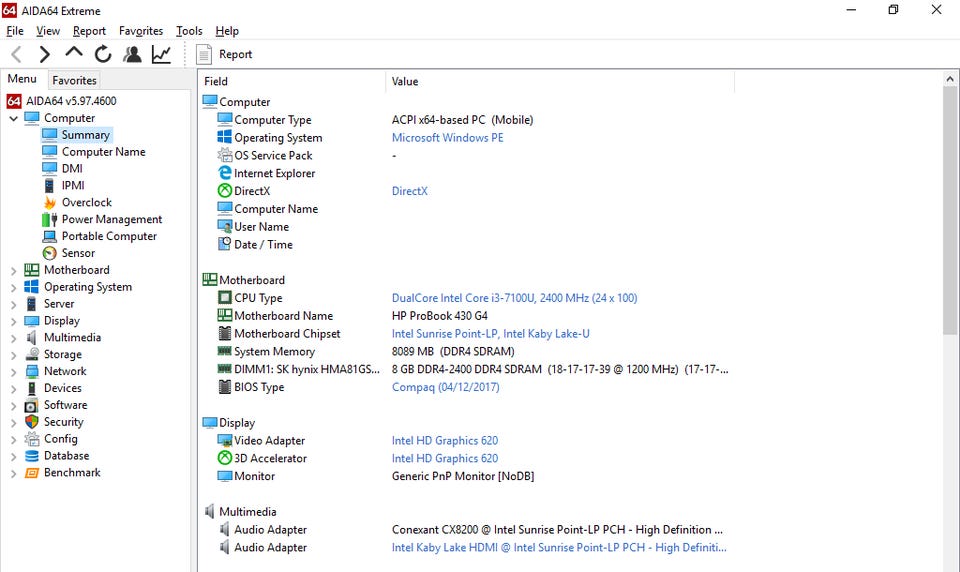960x572 pixels.
Task: Click the Date / Time clock icon
Action: point(225,244)
